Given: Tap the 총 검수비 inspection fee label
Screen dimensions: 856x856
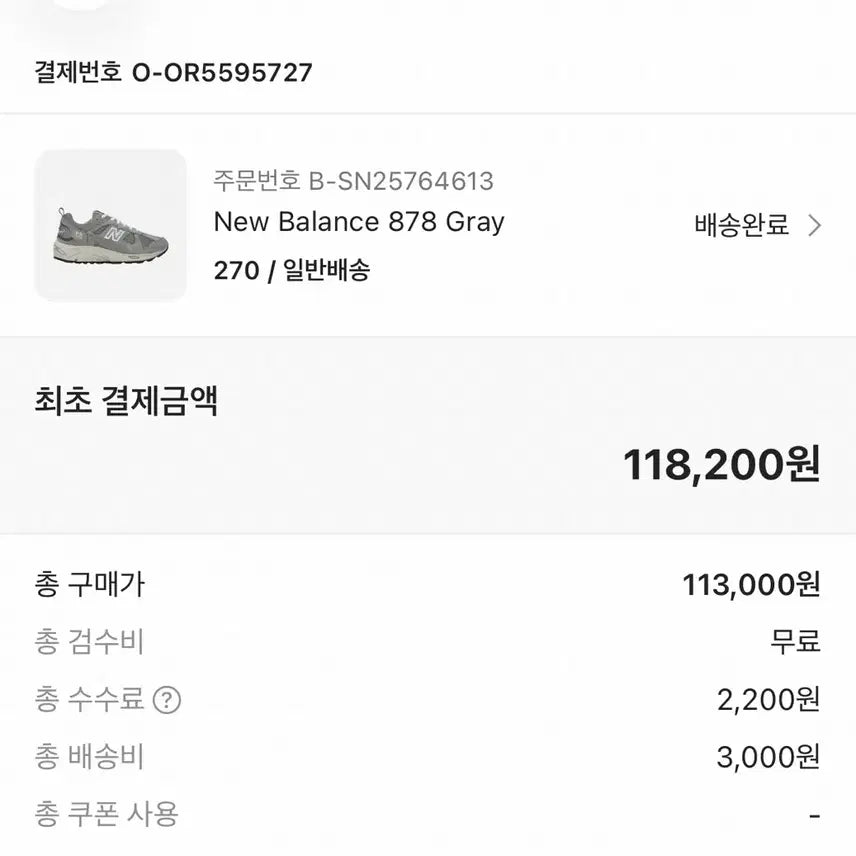Looking at the screenshot, I should click(x=89, y=642).
